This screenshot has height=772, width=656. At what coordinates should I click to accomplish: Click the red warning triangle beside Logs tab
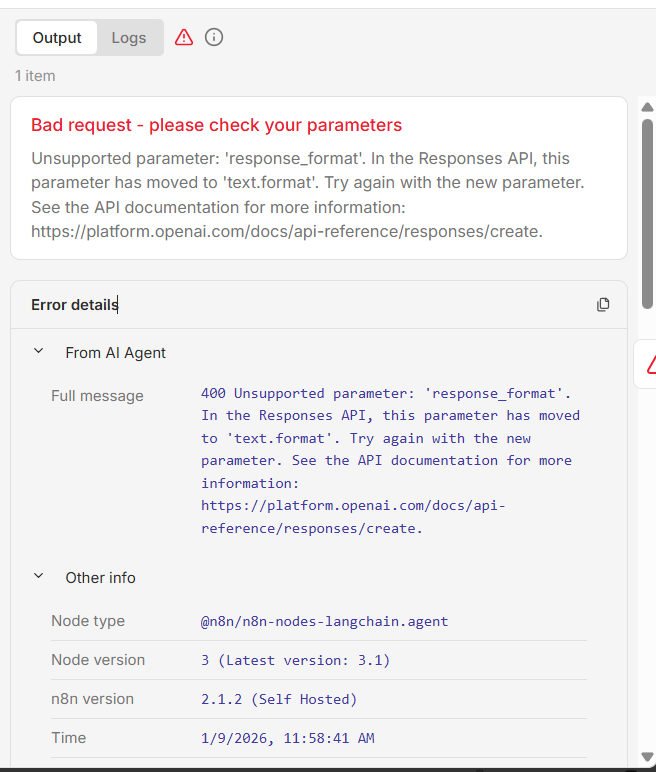184,37
